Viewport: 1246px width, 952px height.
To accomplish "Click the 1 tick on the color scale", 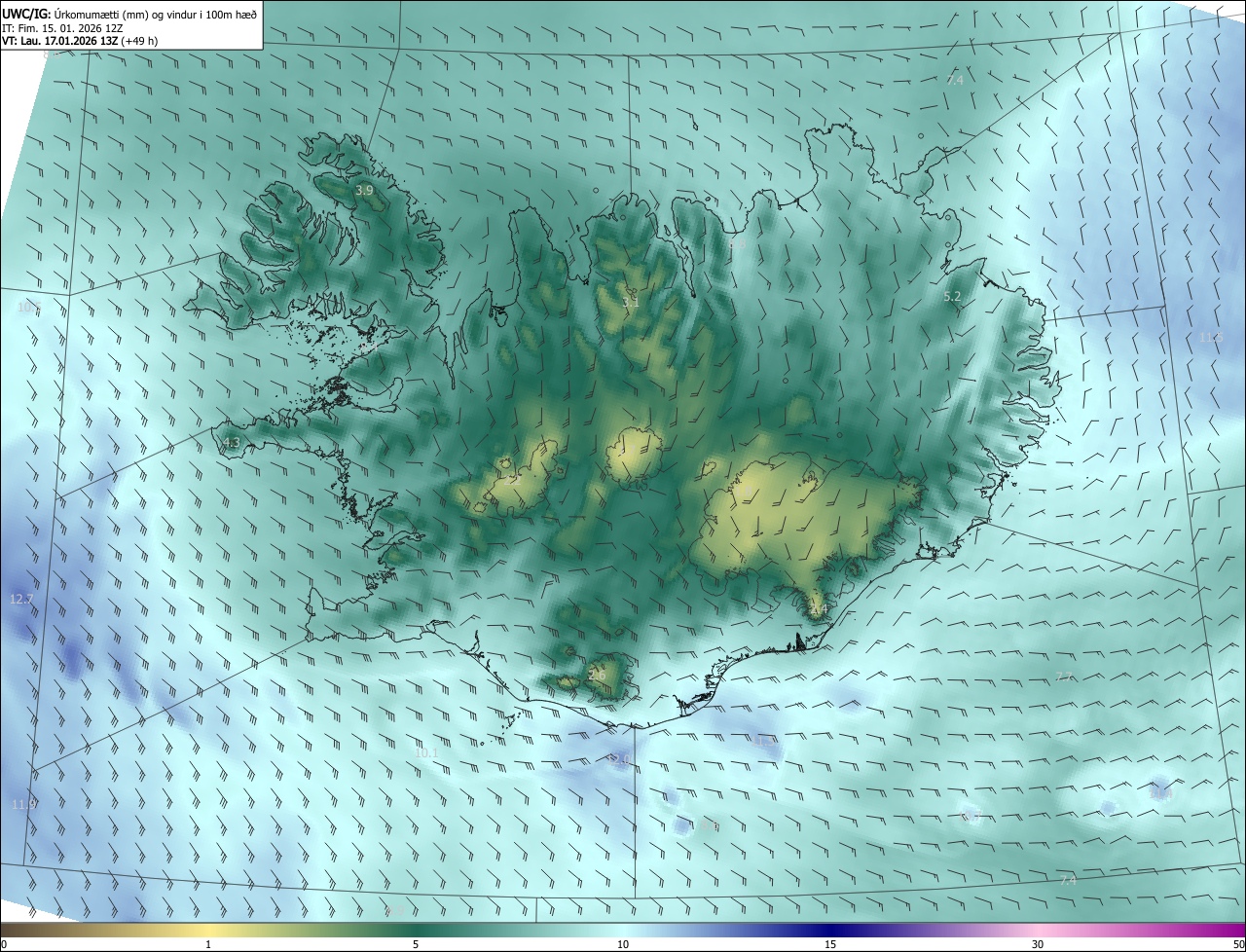I will [x=208, y=945].
